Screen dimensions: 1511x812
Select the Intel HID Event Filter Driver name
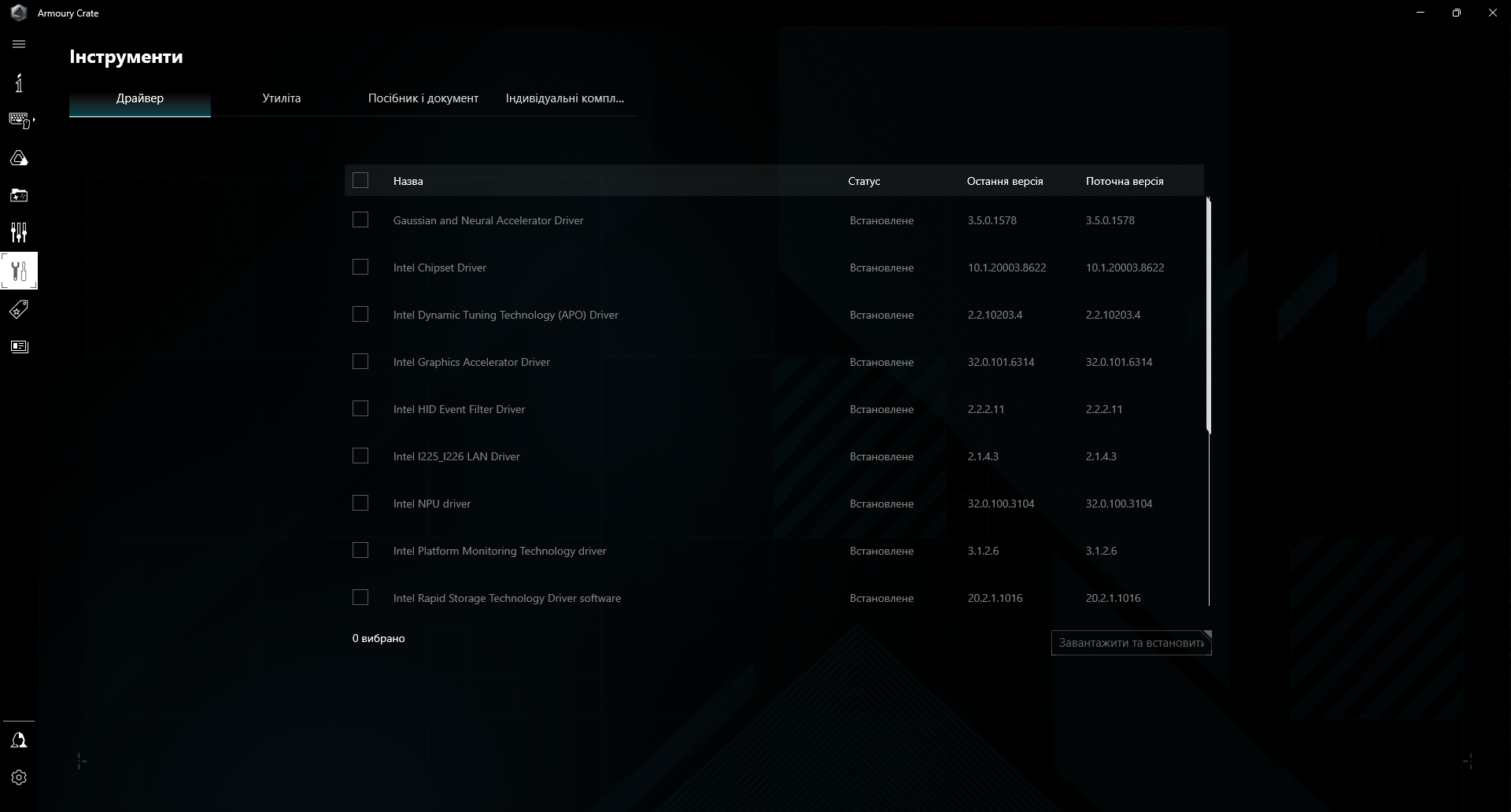pos(459,409)
